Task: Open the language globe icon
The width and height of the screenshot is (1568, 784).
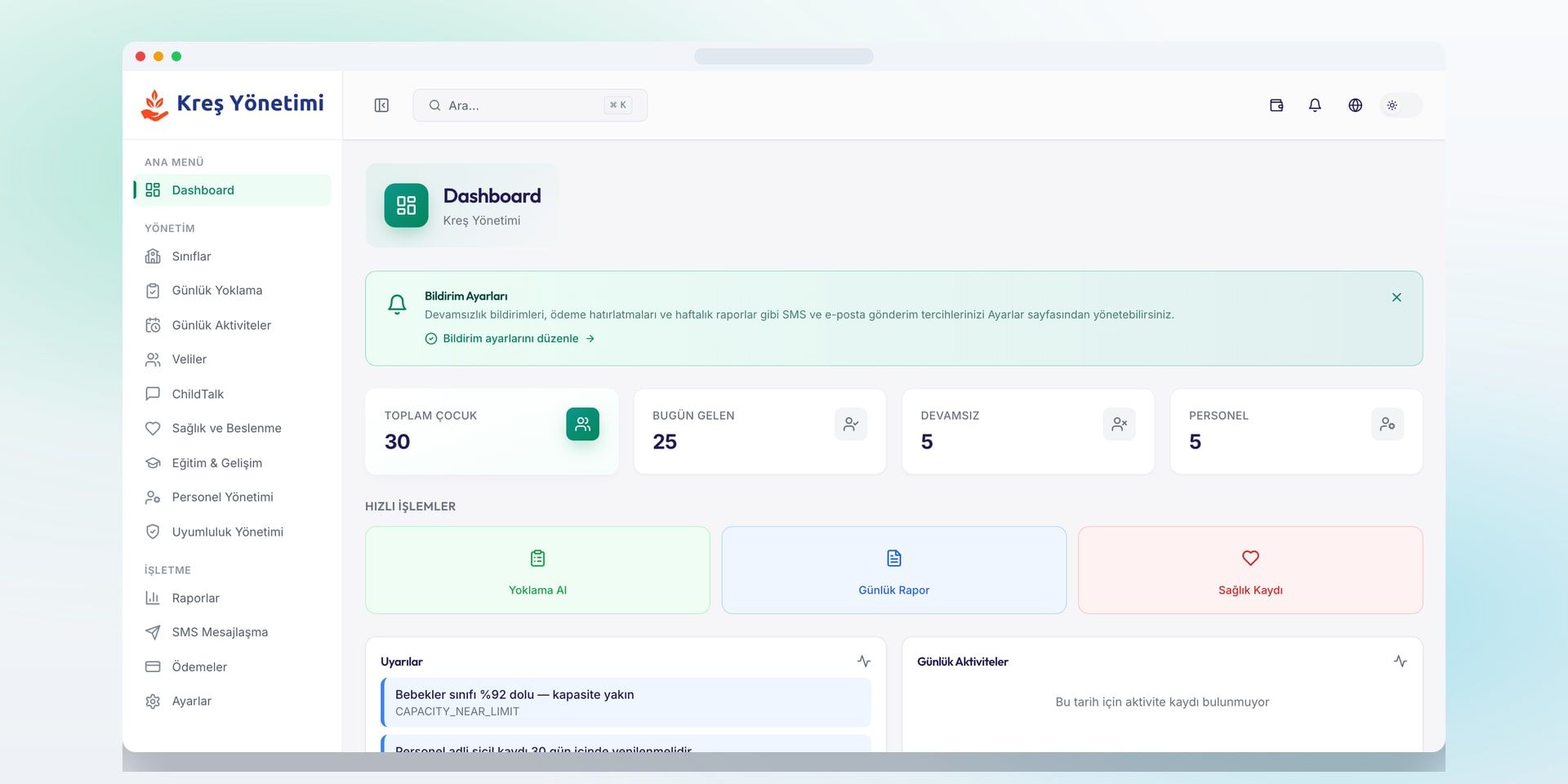Action: pyautogui.click(x=1355, y=105)
